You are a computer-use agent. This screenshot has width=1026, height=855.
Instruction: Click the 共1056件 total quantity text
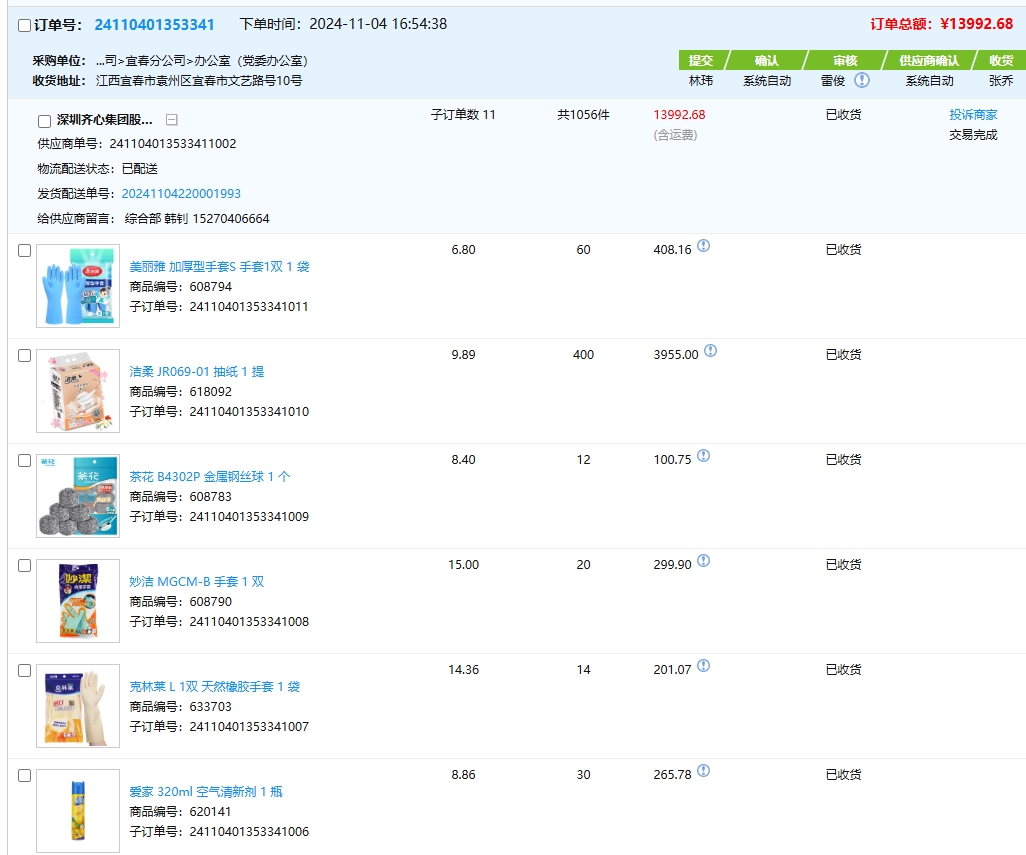(583, 115)
